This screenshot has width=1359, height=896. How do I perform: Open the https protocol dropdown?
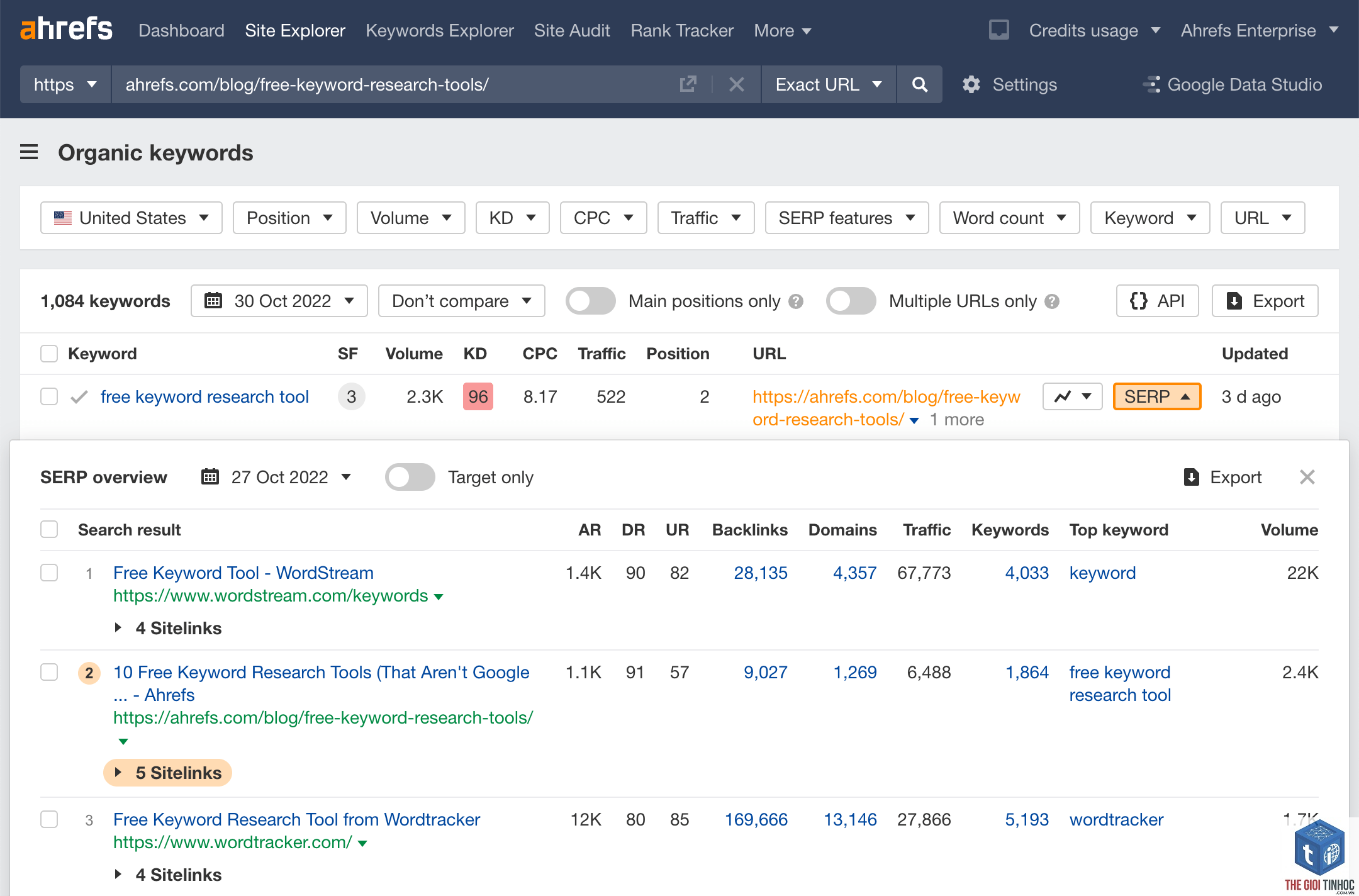(65, 84)
